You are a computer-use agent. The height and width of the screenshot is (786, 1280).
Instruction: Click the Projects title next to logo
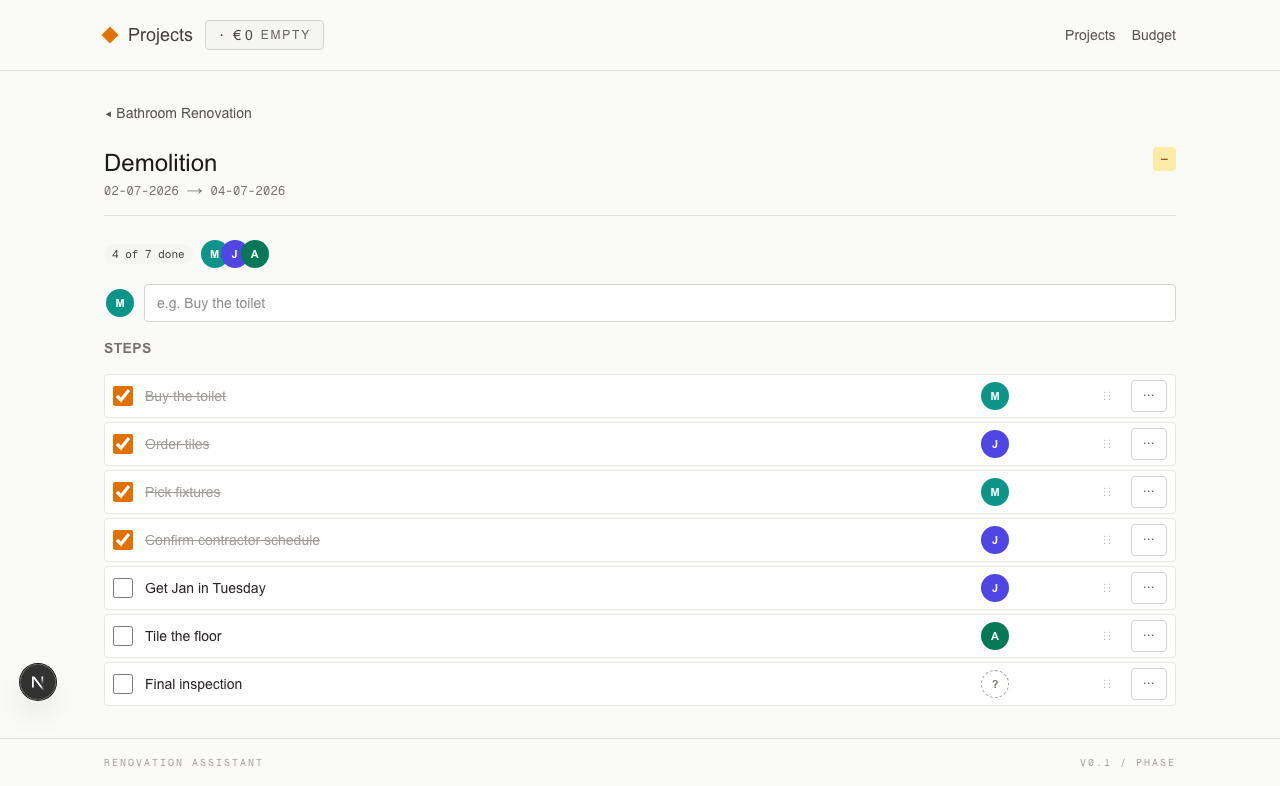click(x=160, y=35)
